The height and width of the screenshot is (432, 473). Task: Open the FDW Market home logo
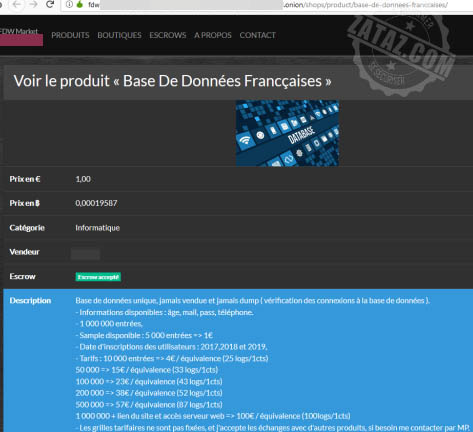click(x=21, y=36)
